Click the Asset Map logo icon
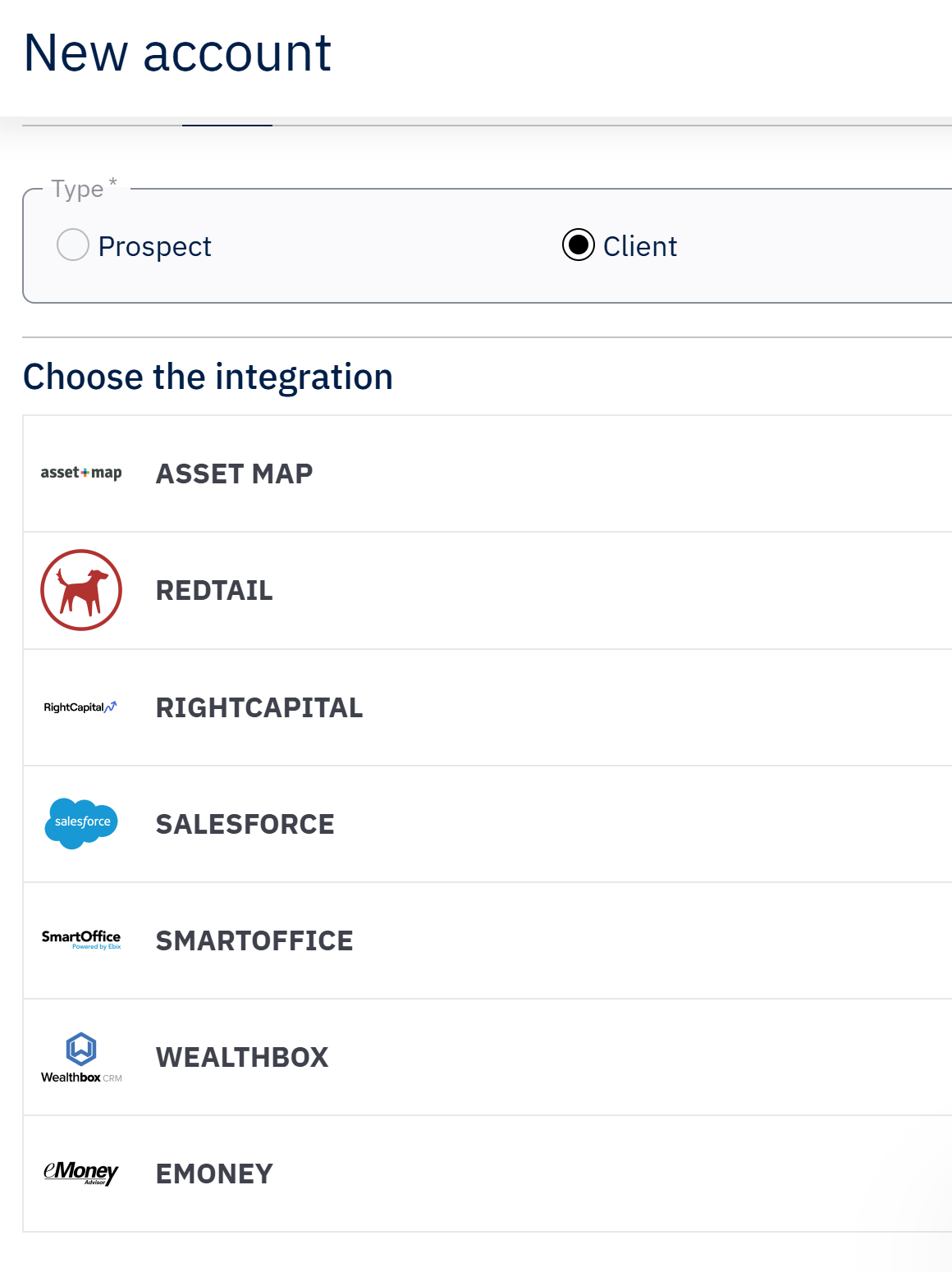This screenshot has width=952, height=1272. [x=81, y=473]
